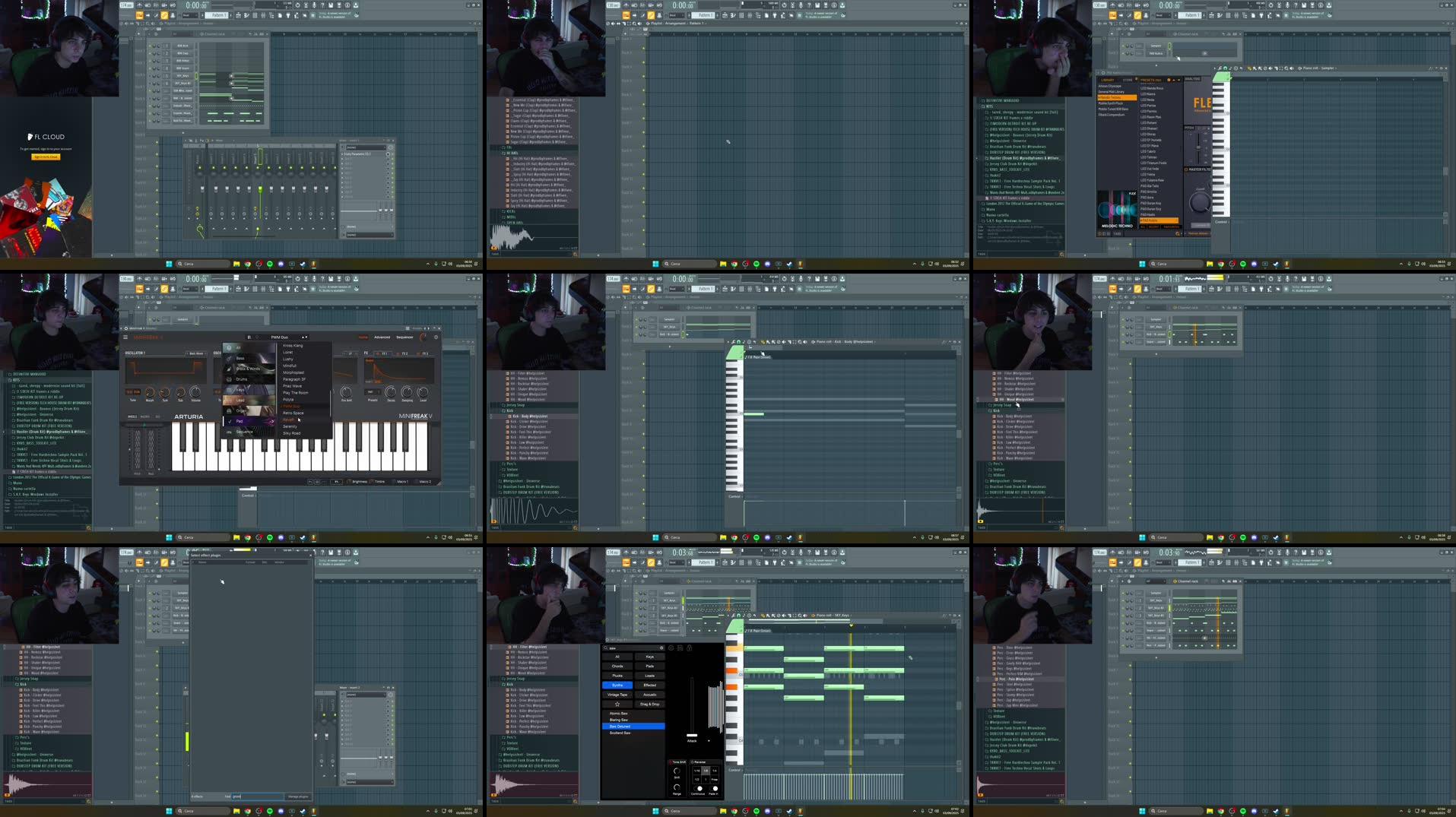Open Steam from the taskbar under the plugin picker dialog
This screenshot has width=1456, height=817.
point(303,811)
